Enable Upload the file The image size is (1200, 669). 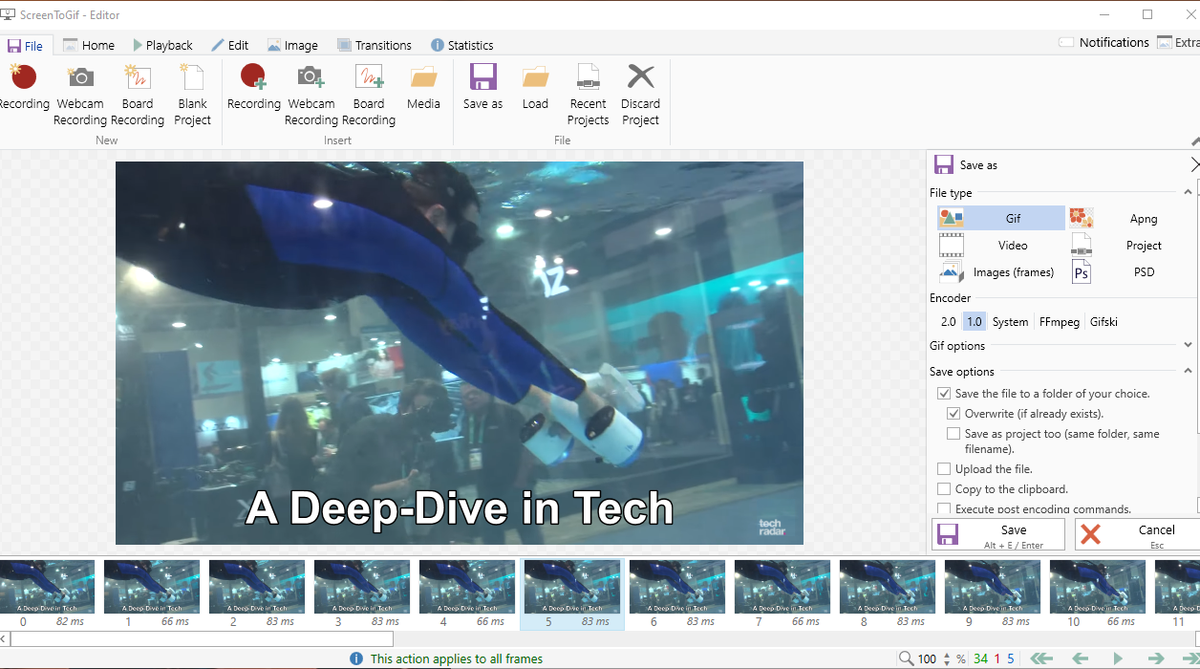point(943,468)
